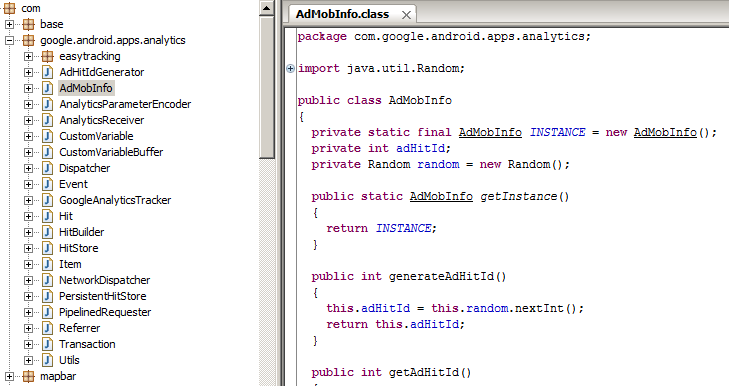Click the tree panel scroll-up arrow

coord(267,8)
